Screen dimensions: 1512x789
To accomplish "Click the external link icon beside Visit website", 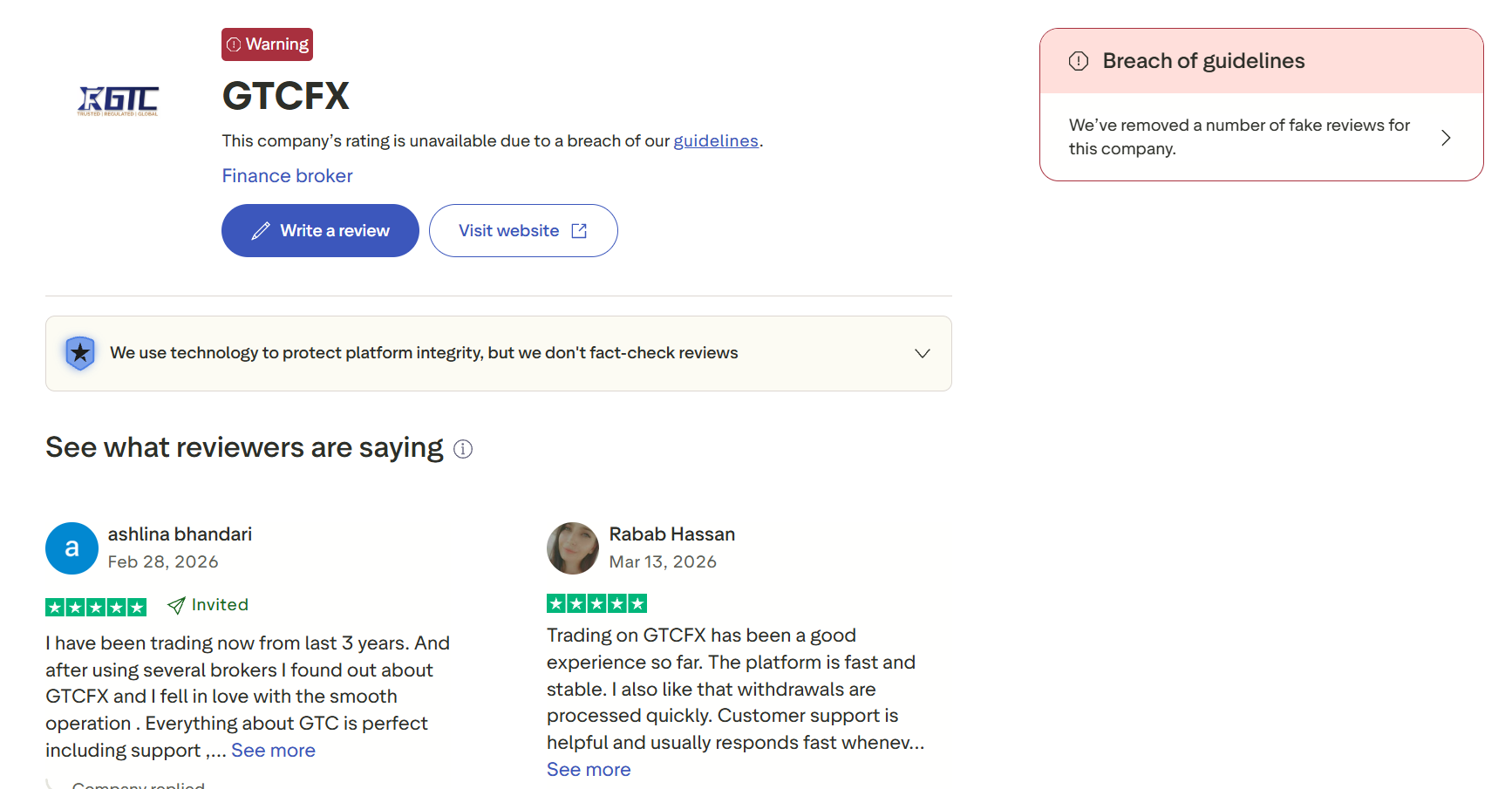I will click(579, 231).
